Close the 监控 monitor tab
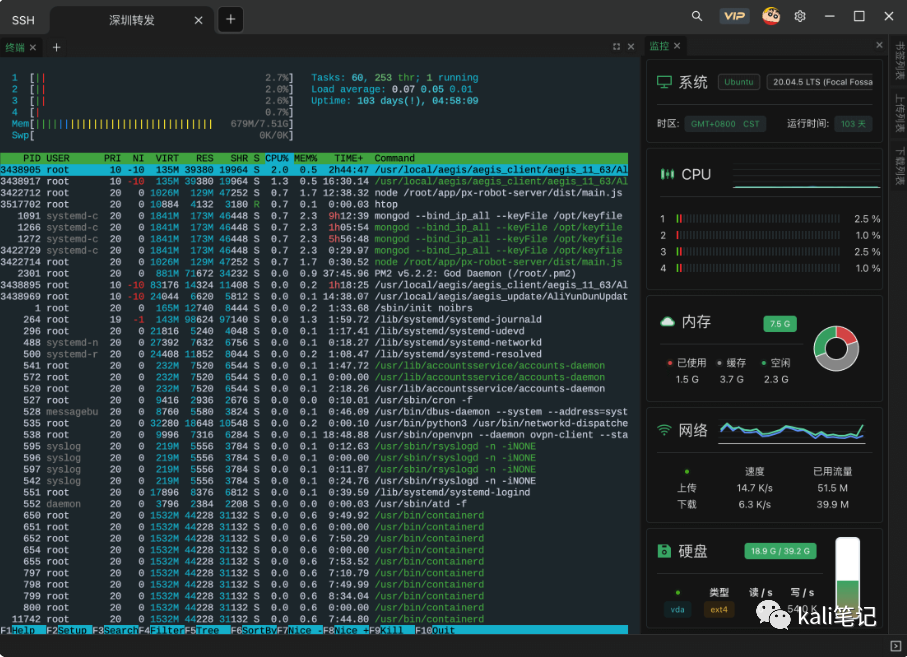 pyautogui.click(x=677, y=46)
